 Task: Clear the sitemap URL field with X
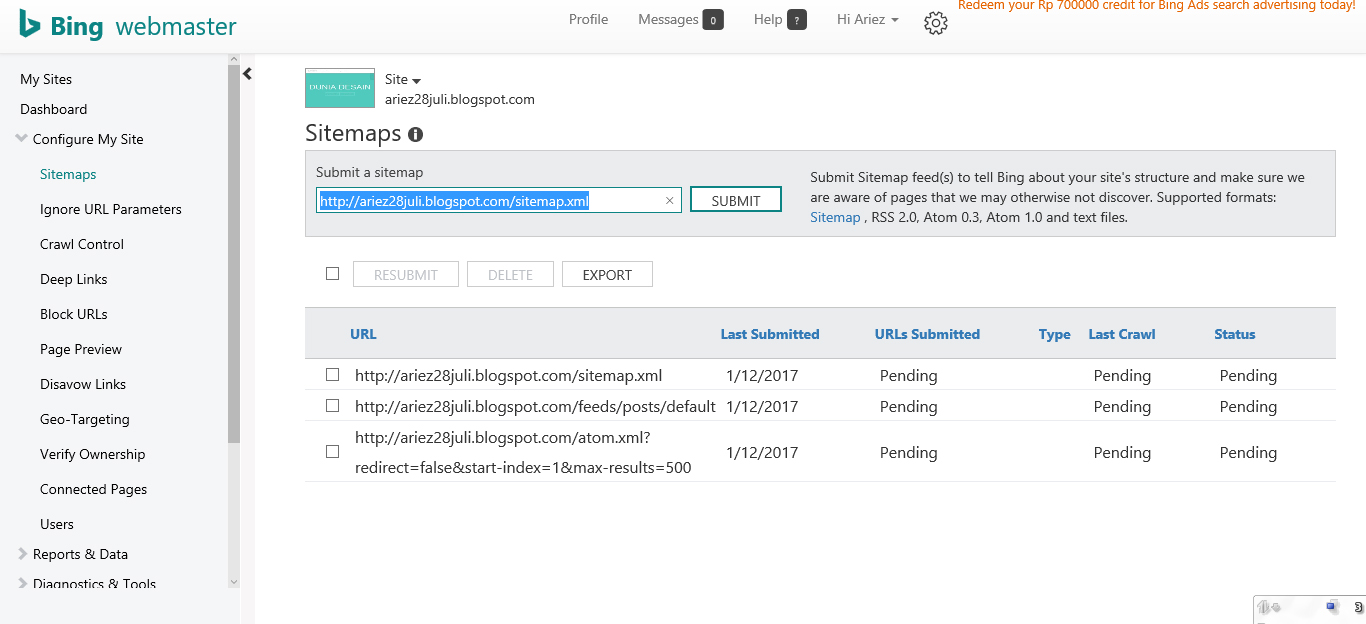pos(670,201)
